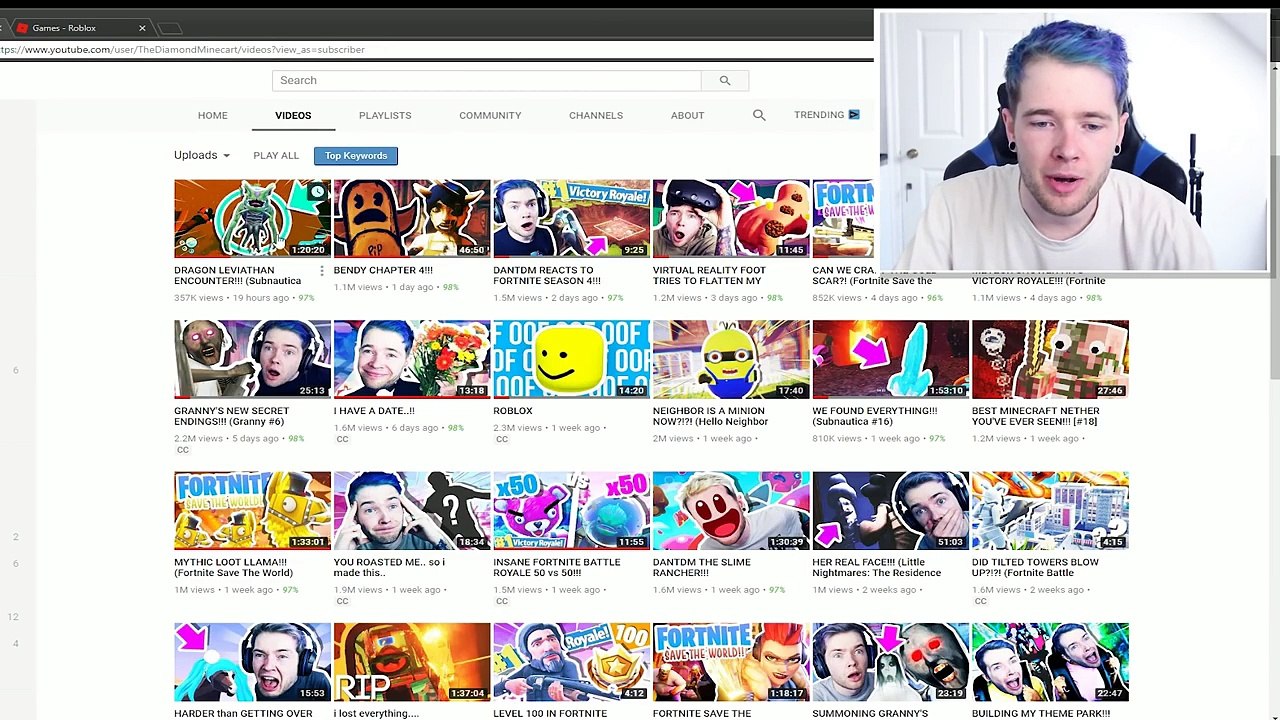
Task: Expand the Uploads dropdown
Action: point(202,155)
